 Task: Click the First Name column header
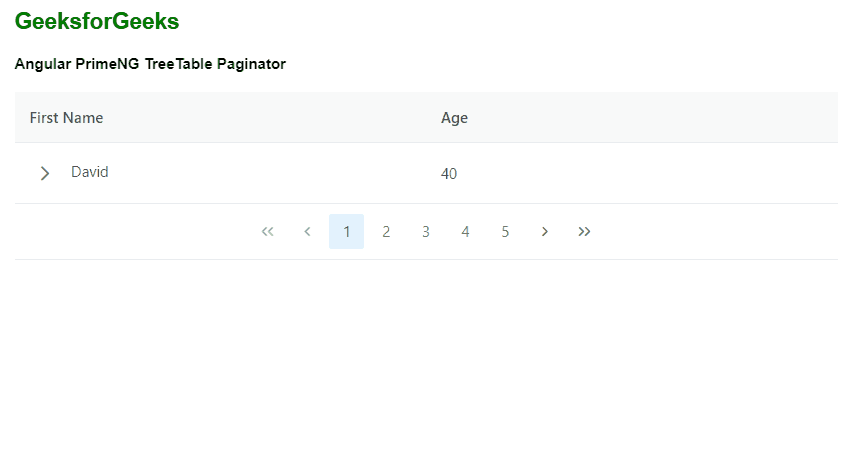coord(66,118)
